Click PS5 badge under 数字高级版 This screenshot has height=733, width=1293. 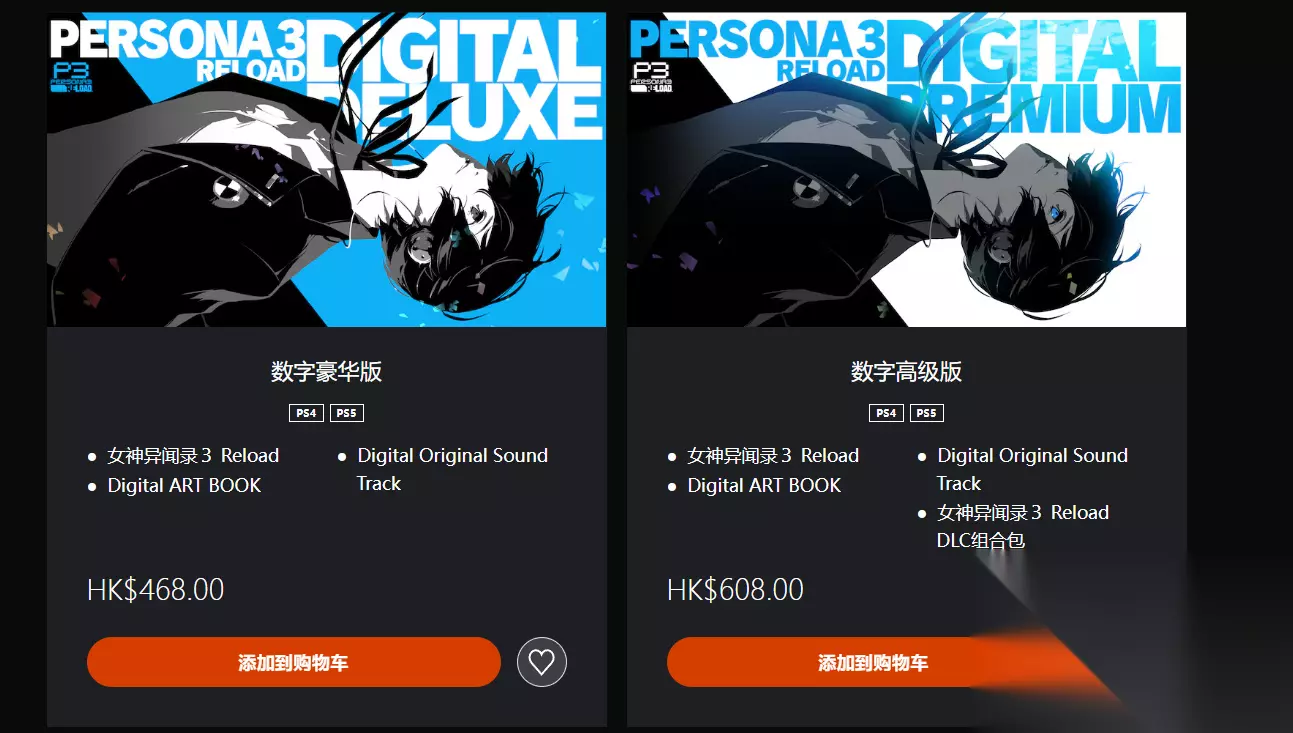coord(926,413)
